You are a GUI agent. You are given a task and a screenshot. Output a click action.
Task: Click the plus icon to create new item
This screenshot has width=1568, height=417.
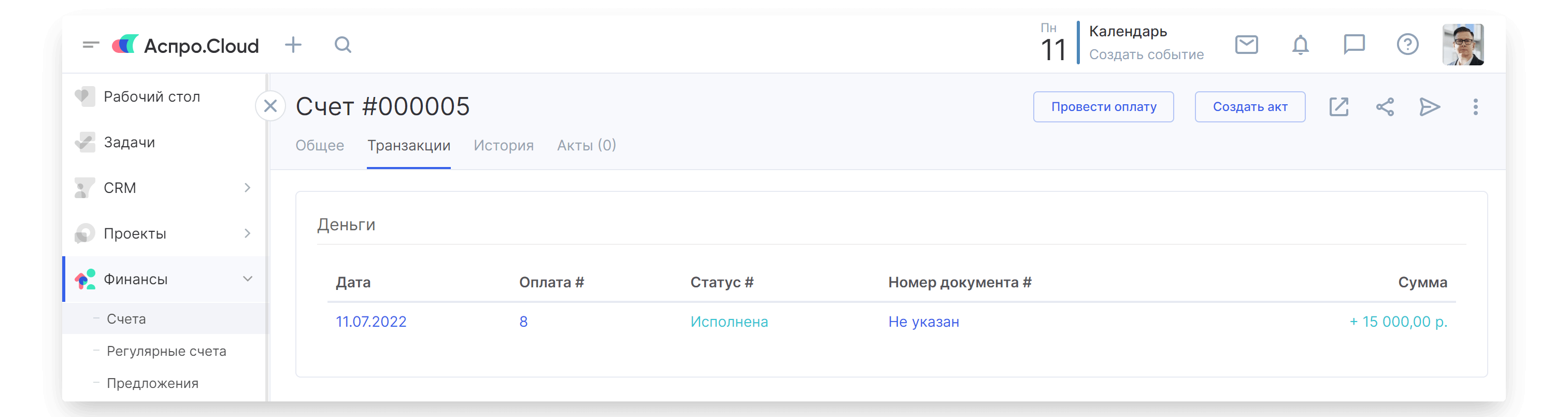tap(293, 45)
